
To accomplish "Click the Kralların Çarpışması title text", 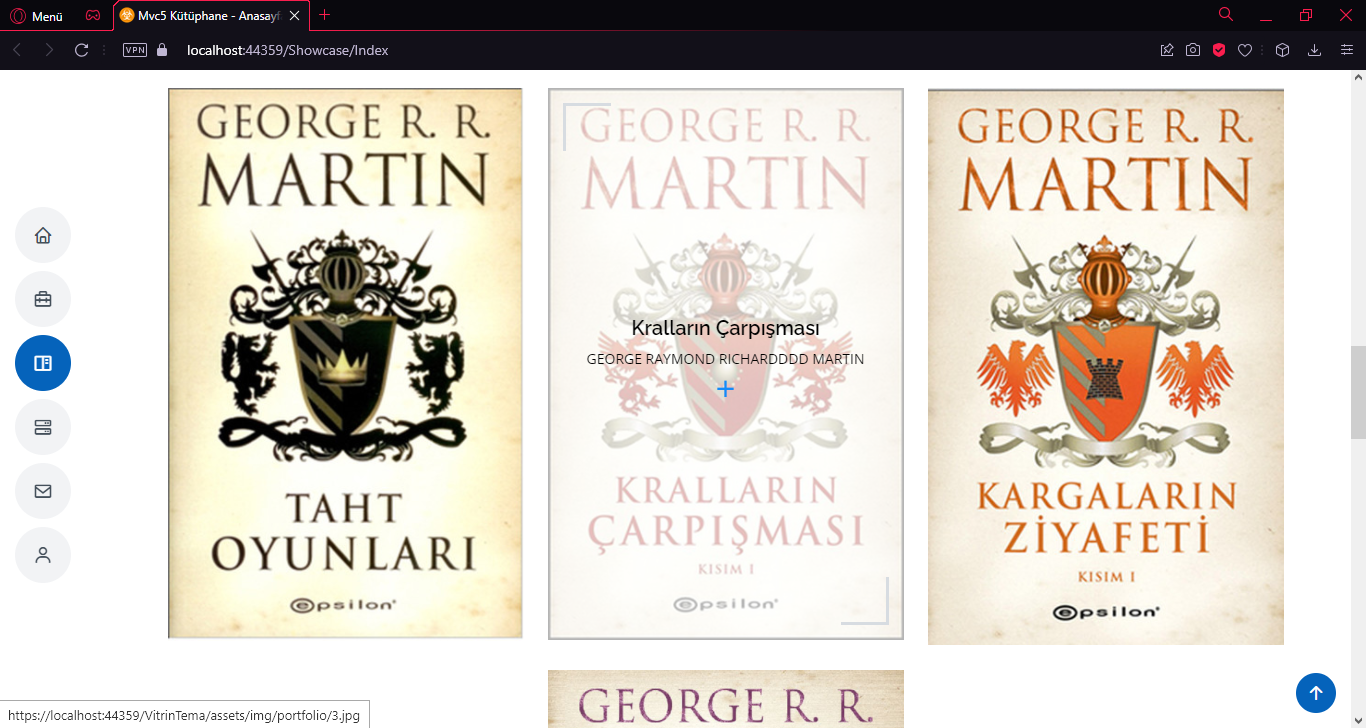I will pyautogui.click(x=726, y=328).
